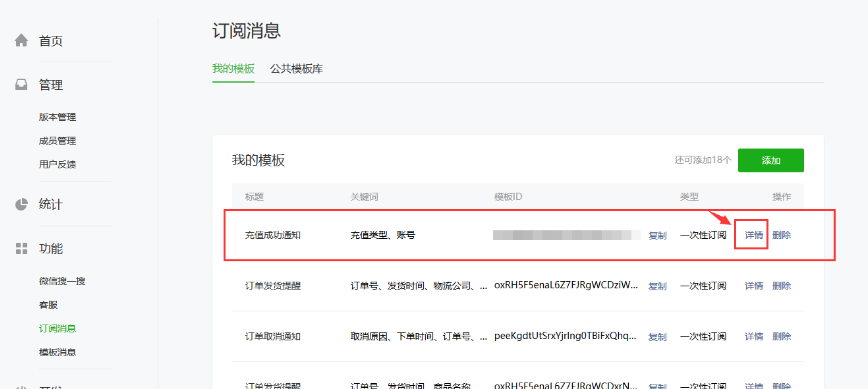868x389 pixels.
Task: Click the 还可添加18个 counter text
Action: (x=702, y=160)
